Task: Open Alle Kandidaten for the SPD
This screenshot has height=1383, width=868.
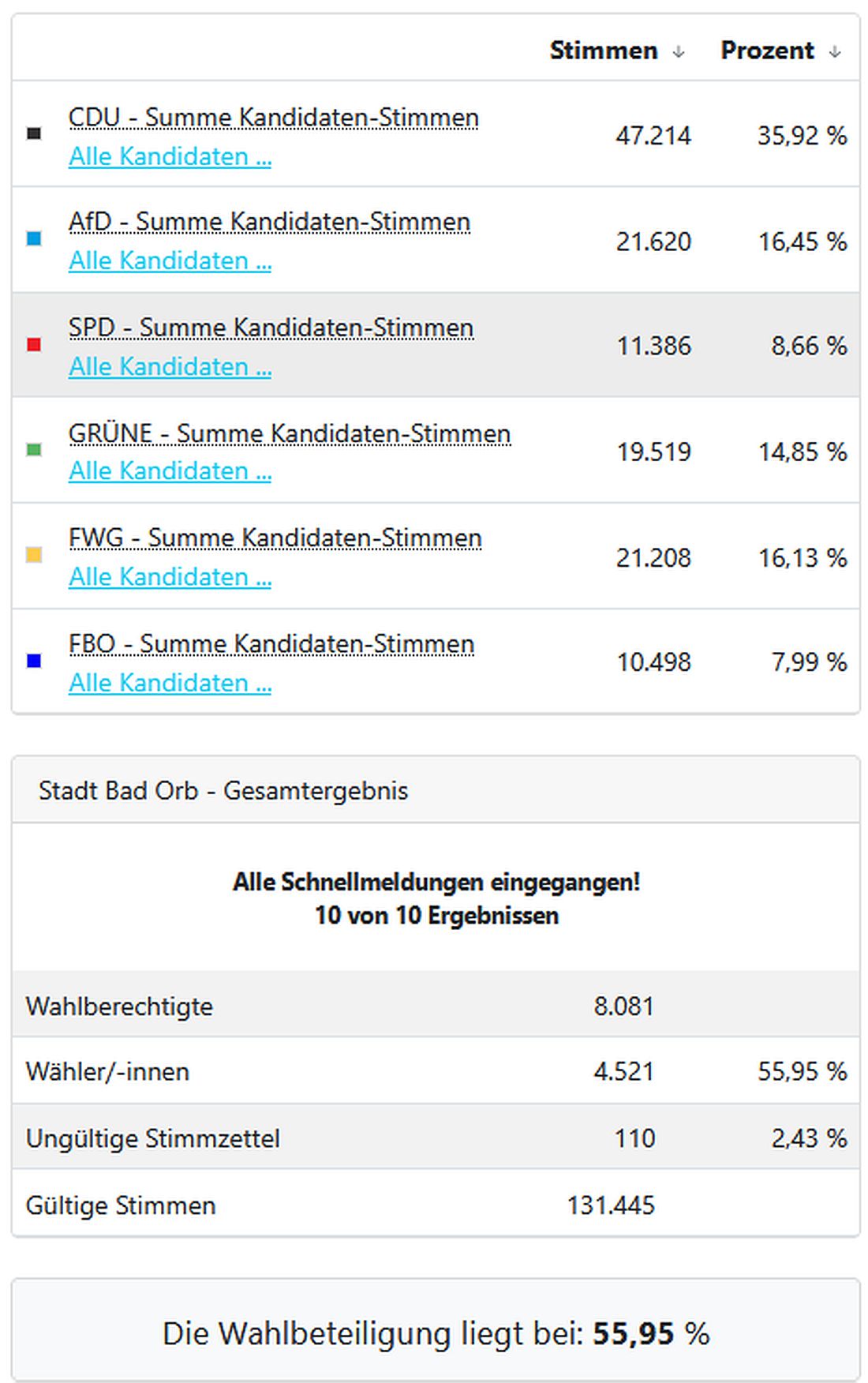Action: point(170,367)
